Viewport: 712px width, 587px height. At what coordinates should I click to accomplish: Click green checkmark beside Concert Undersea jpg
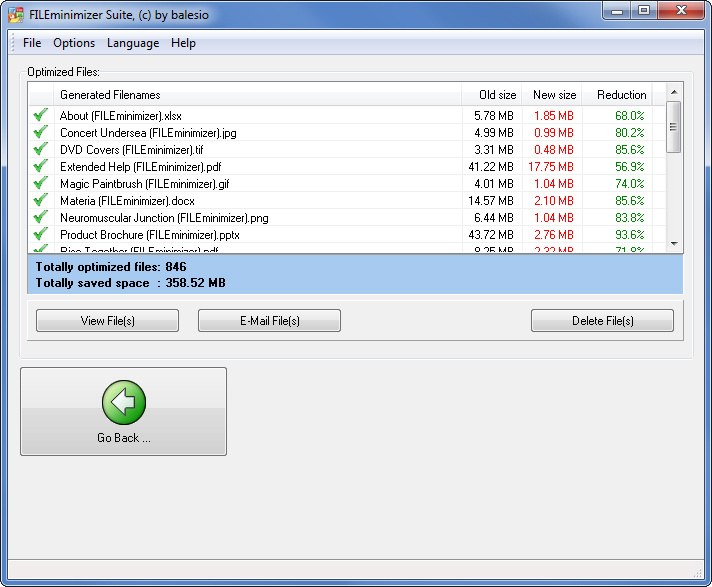tap(41, 132)
